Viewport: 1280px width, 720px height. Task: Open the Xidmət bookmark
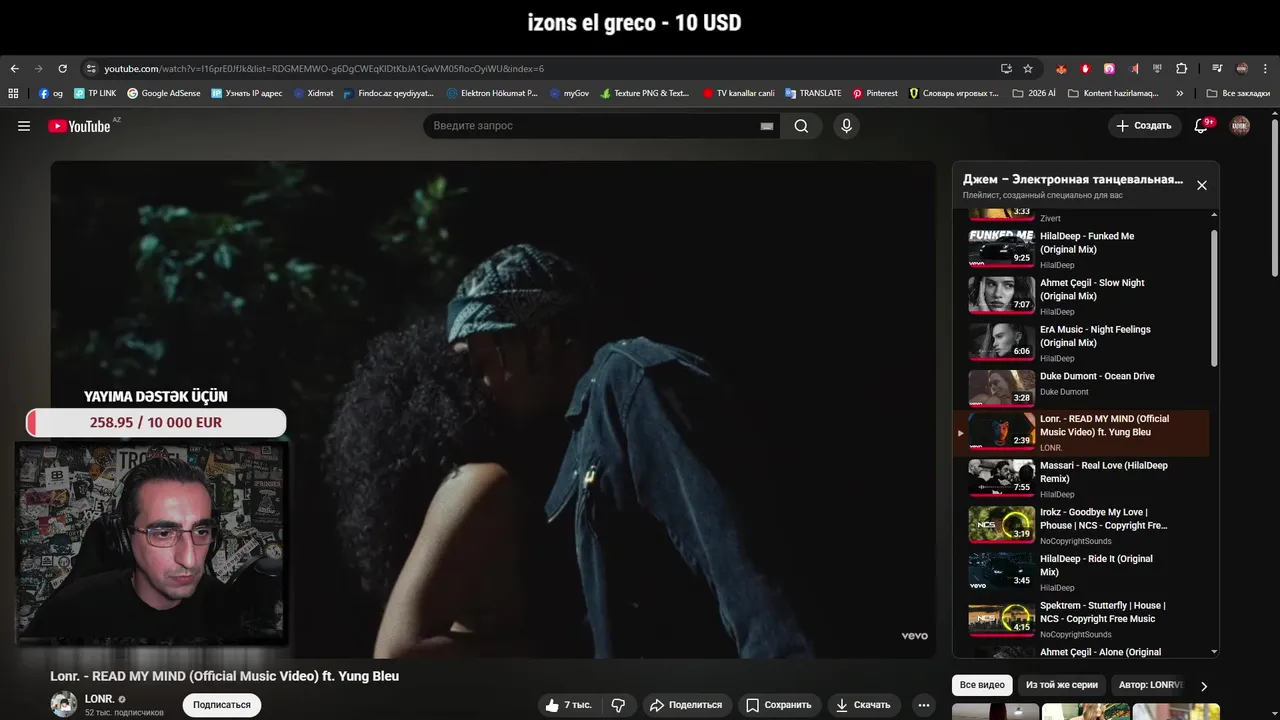click(313, 93)
